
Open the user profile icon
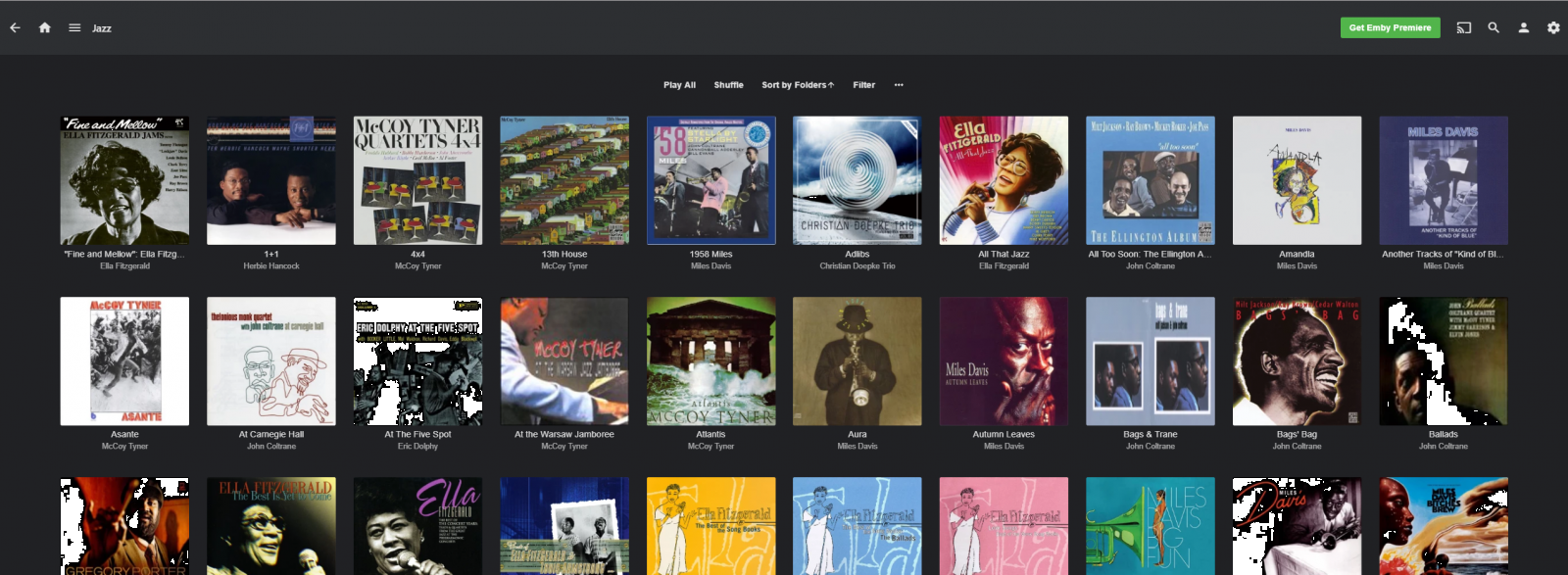tap(1524, 27)
